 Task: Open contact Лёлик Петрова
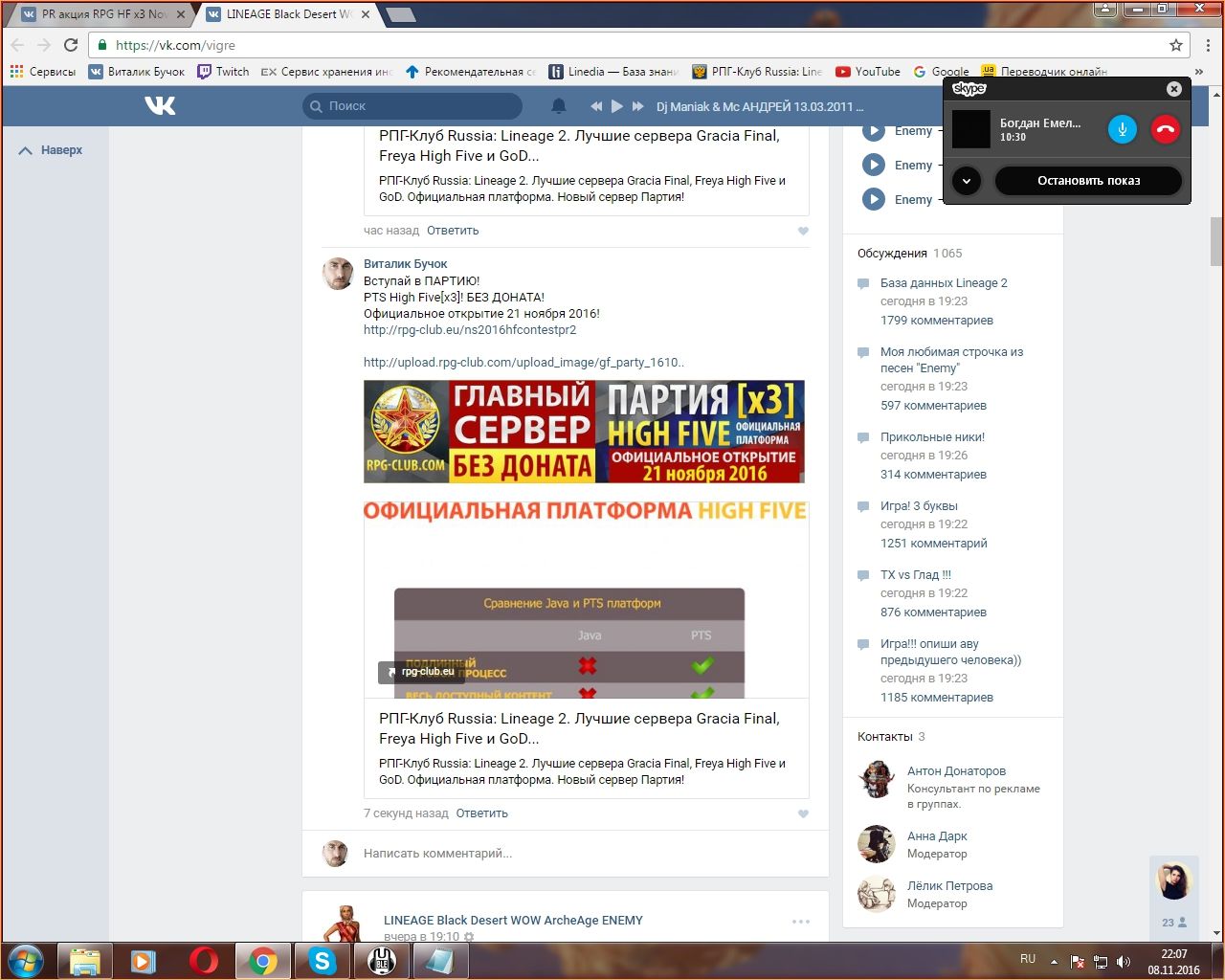tap(949, 886)
